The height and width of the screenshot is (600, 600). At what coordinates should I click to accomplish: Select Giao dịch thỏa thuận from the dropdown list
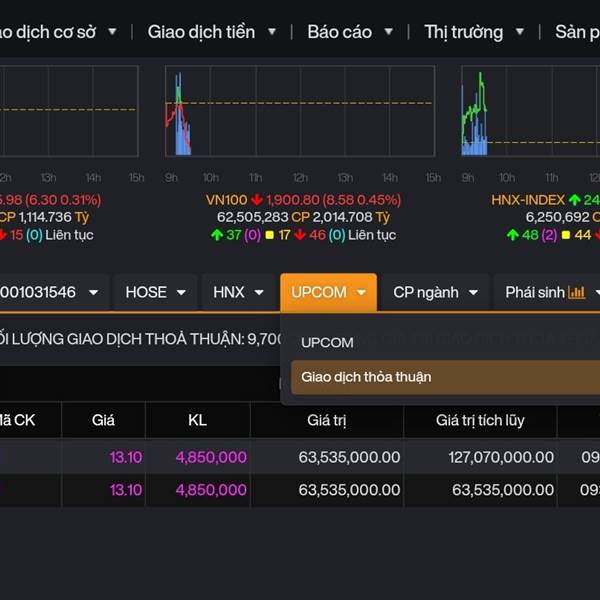tap(366, 377)
